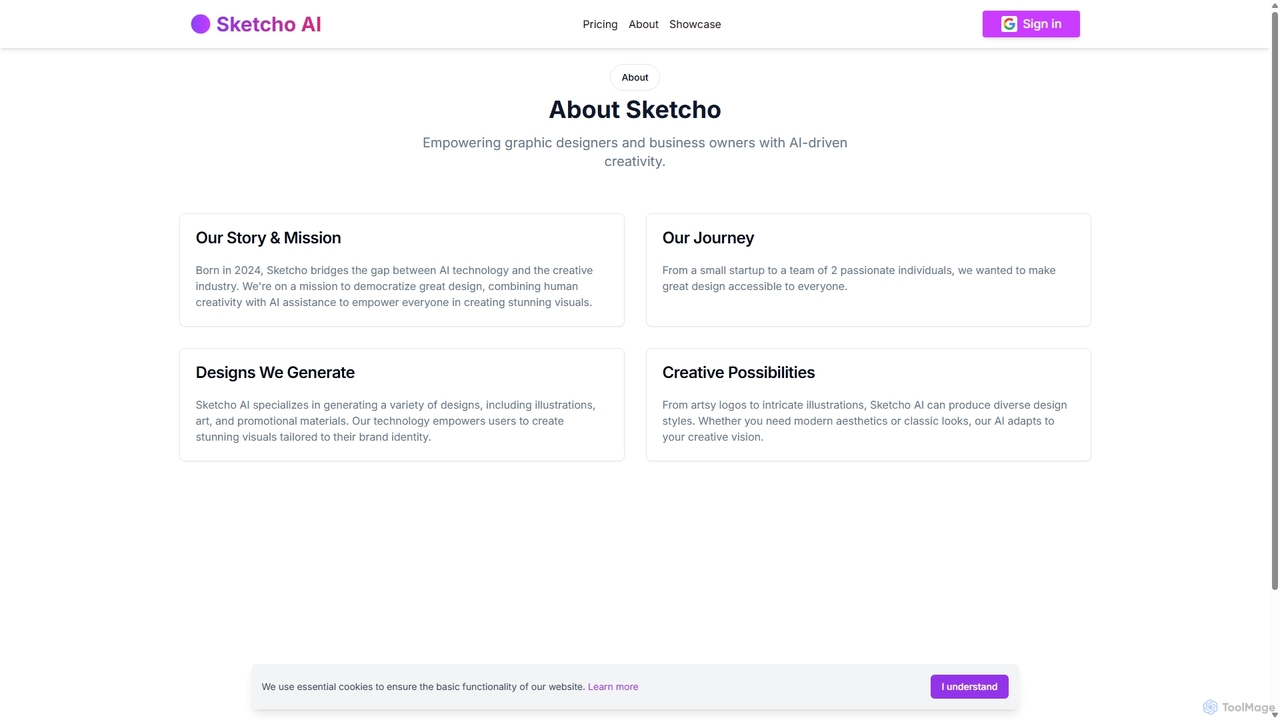This screenshot has width=1280, height=720.
Task: Click the ToolMage watermark text
Action: [x=1248, y=707]
